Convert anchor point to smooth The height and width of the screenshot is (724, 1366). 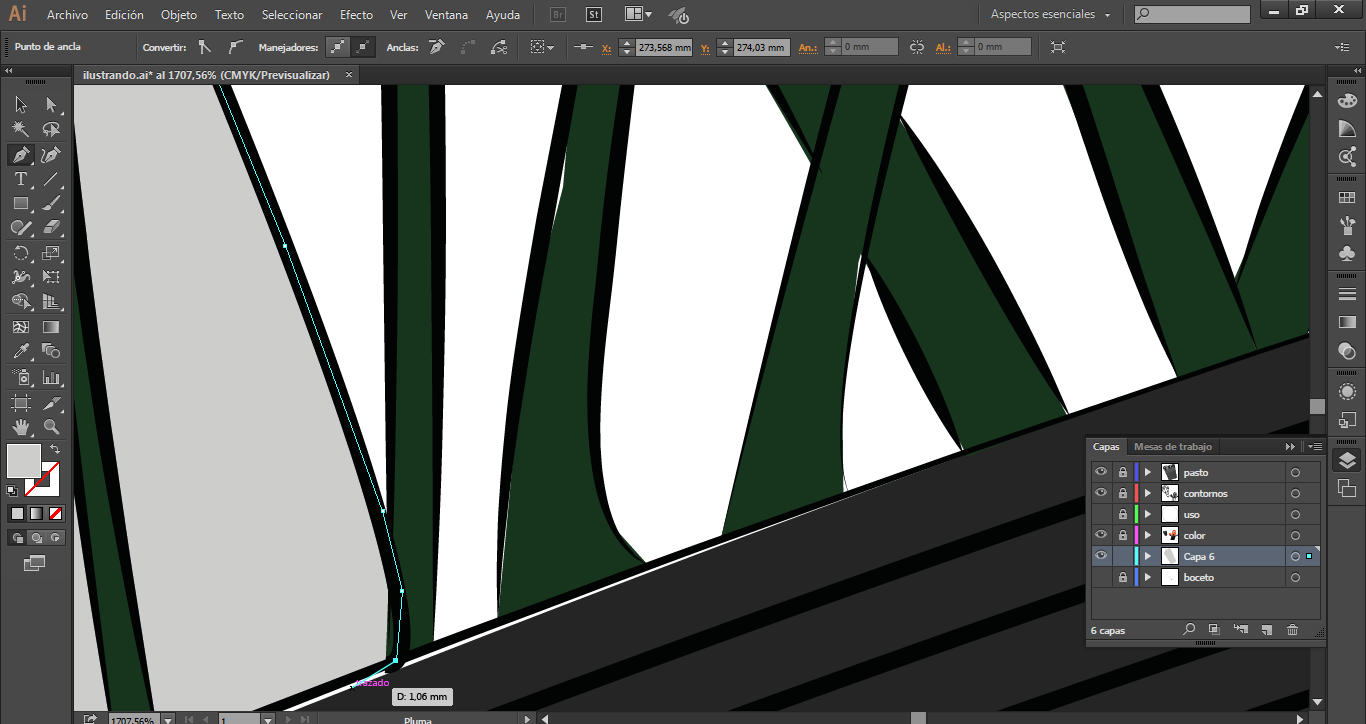coord(235,47)
